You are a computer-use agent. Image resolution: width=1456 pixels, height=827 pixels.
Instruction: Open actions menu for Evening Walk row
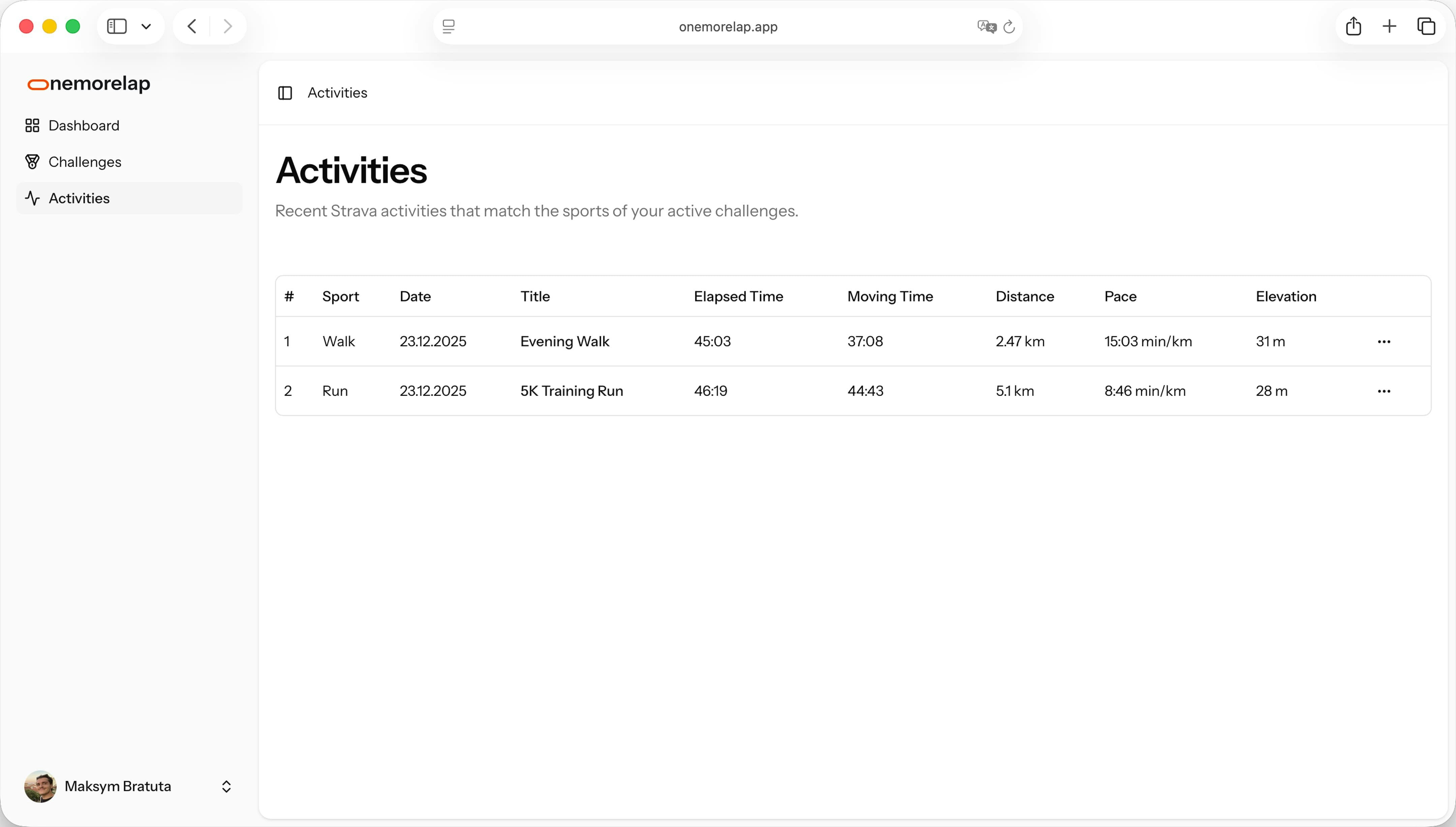1384,341
